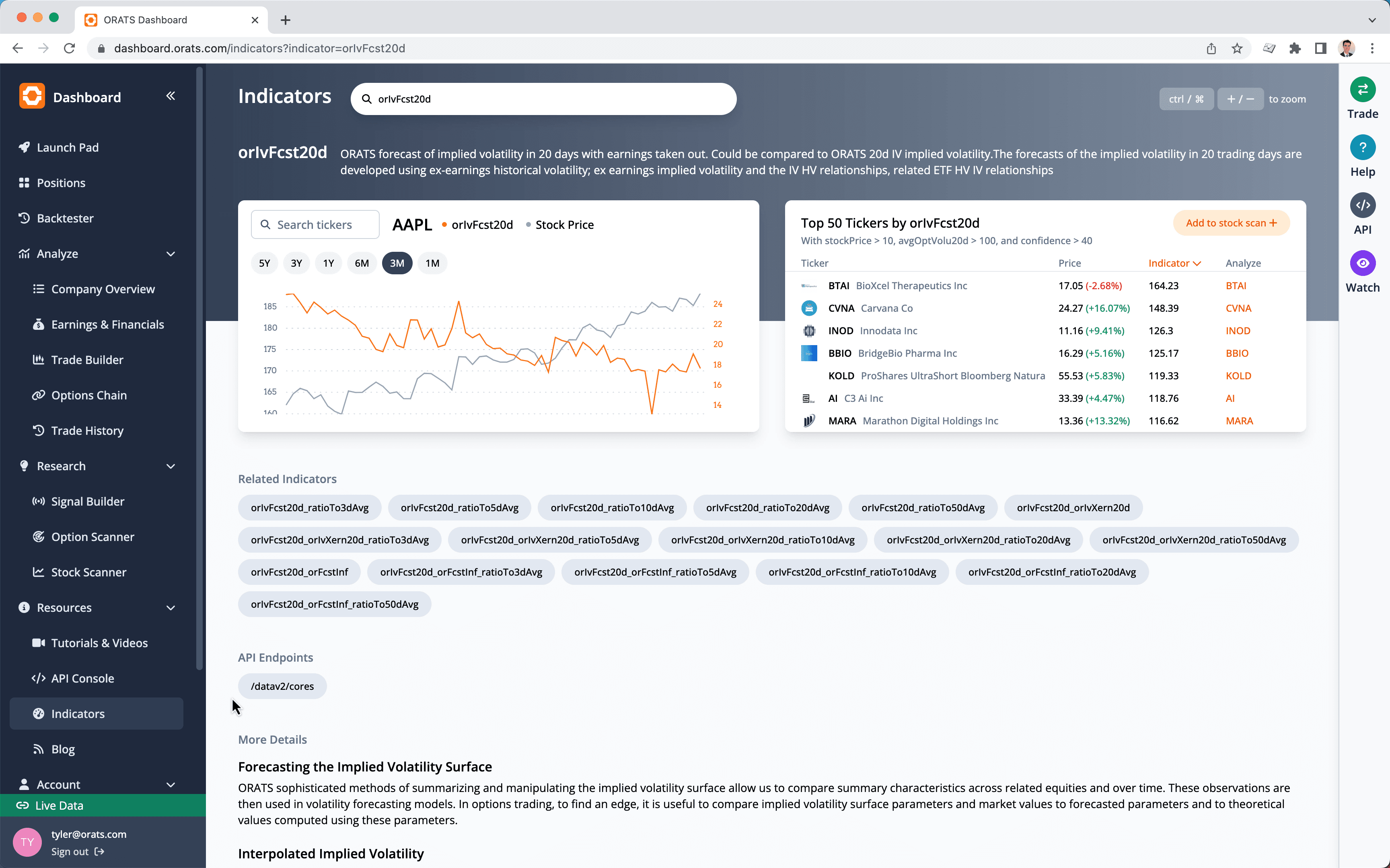Open Options Chain link icon
Image resolution: width=1390 pixels, height=868 pixels.
pyautogui.click(x=39, y=395)
